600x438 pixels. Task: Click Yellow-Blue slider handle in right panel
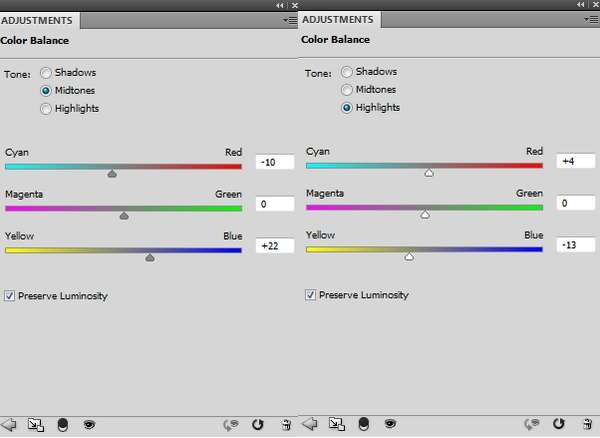pyautogui.click(x=409, y=256)
